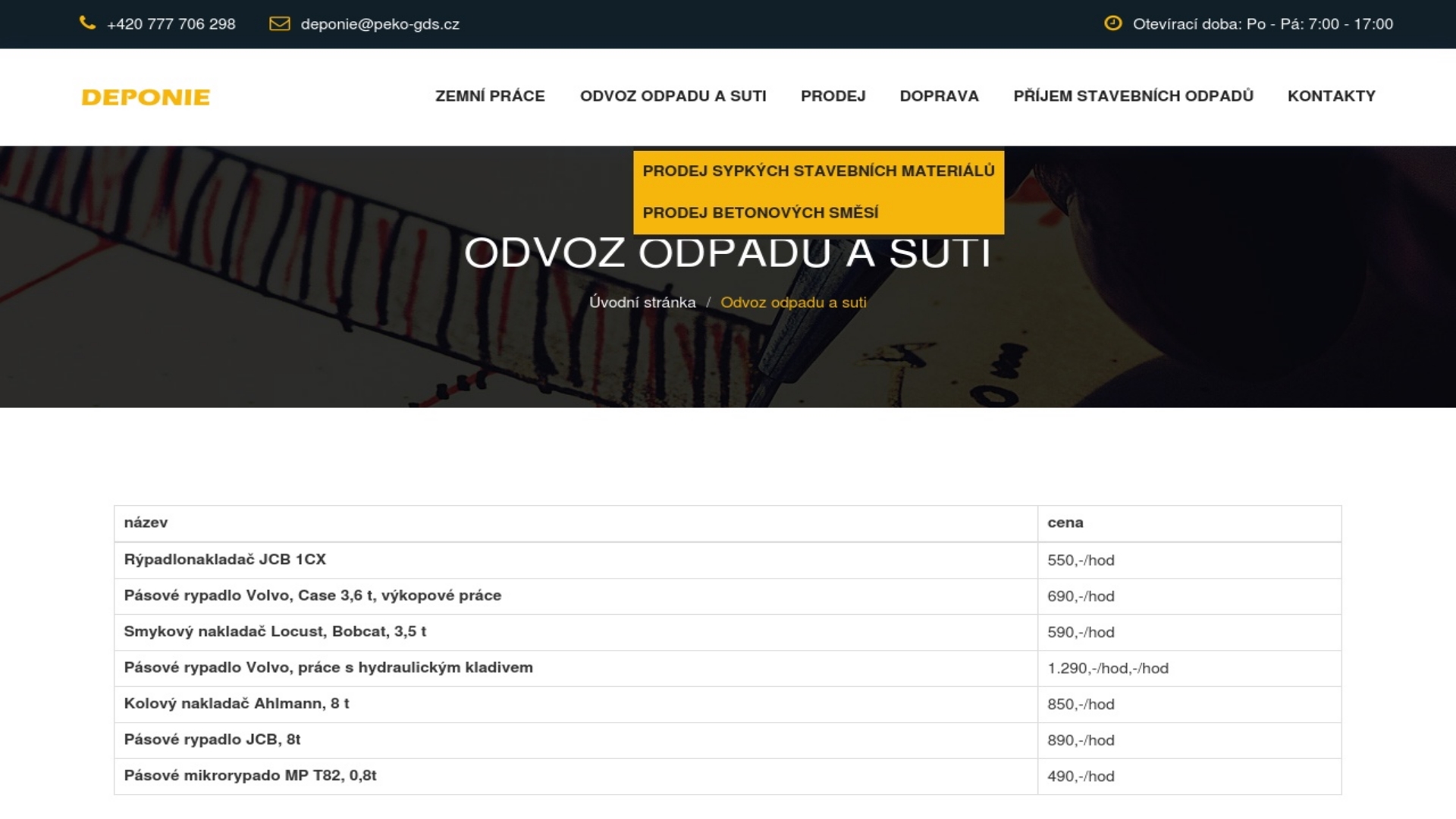This screenshot has height=819, width=1456.
Task: Click the phone icon in top bar
Action: point(87,24)
